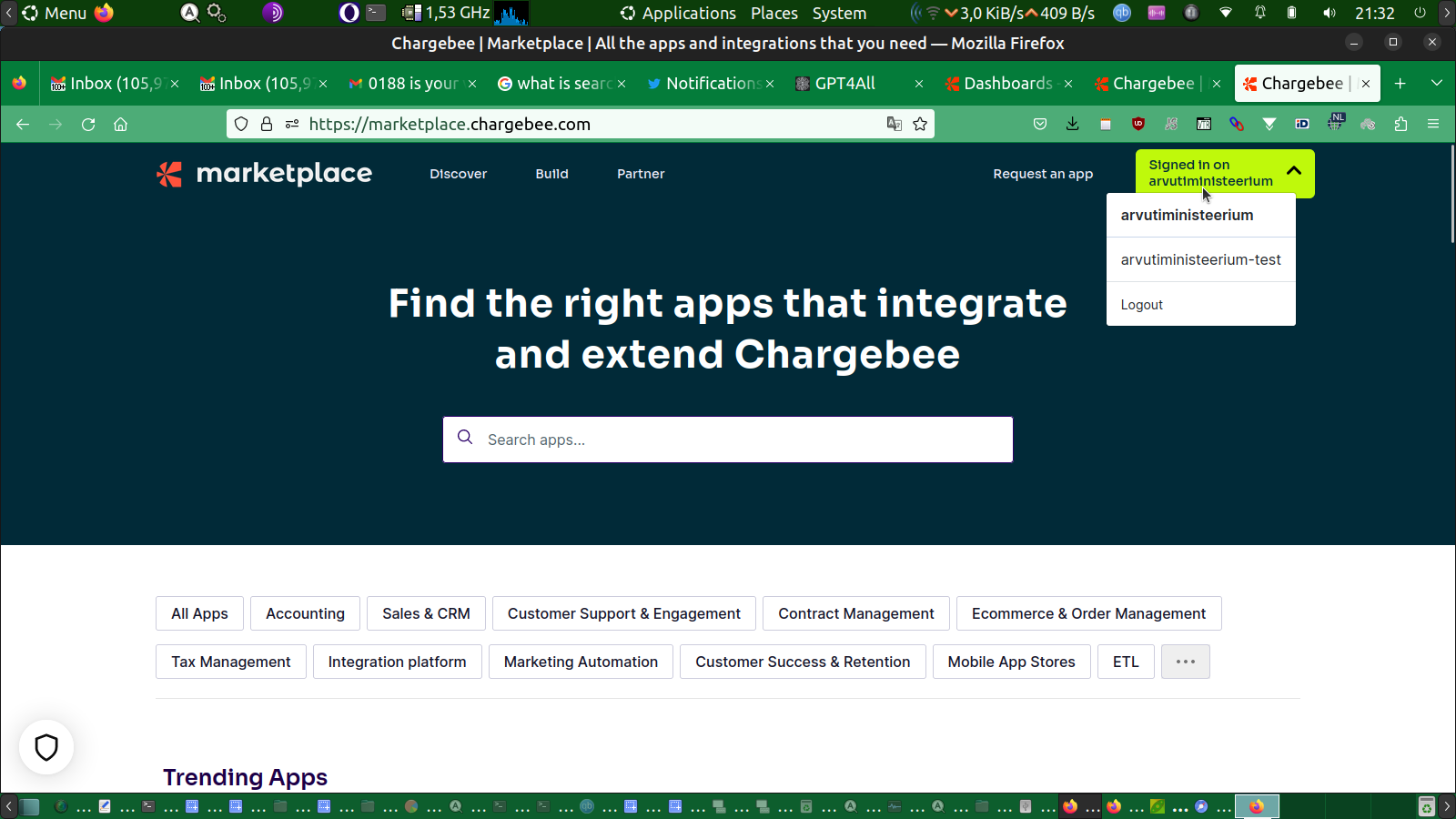Image resolution: width=1456 pixels, height=819 pixels.
Task: Select the Tax Management category
Action: tap(231, 662)
